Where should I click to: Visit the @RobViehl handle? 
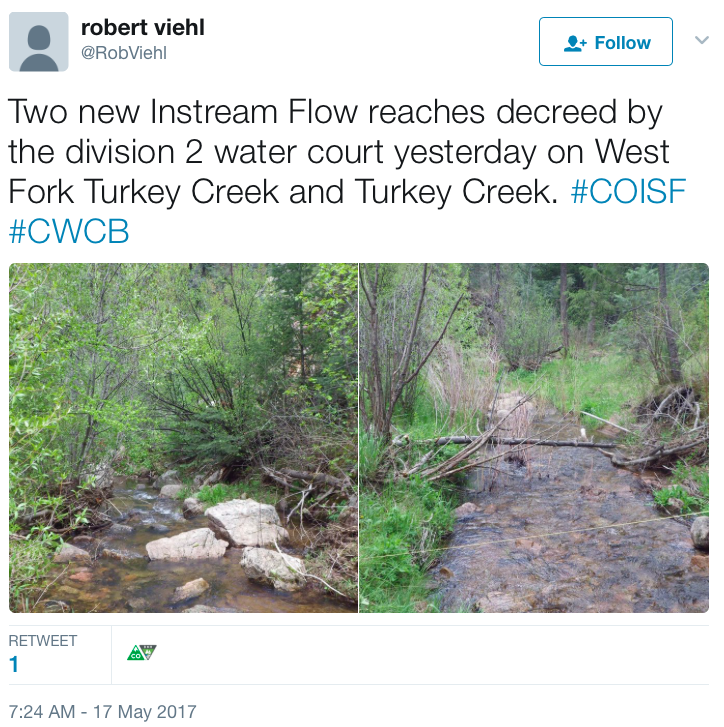point(124,53)
